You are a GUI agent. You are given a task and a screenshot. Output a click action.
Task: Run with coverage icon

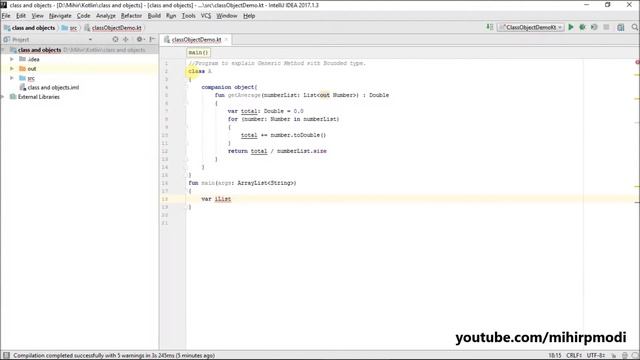[x=594, y=27]
